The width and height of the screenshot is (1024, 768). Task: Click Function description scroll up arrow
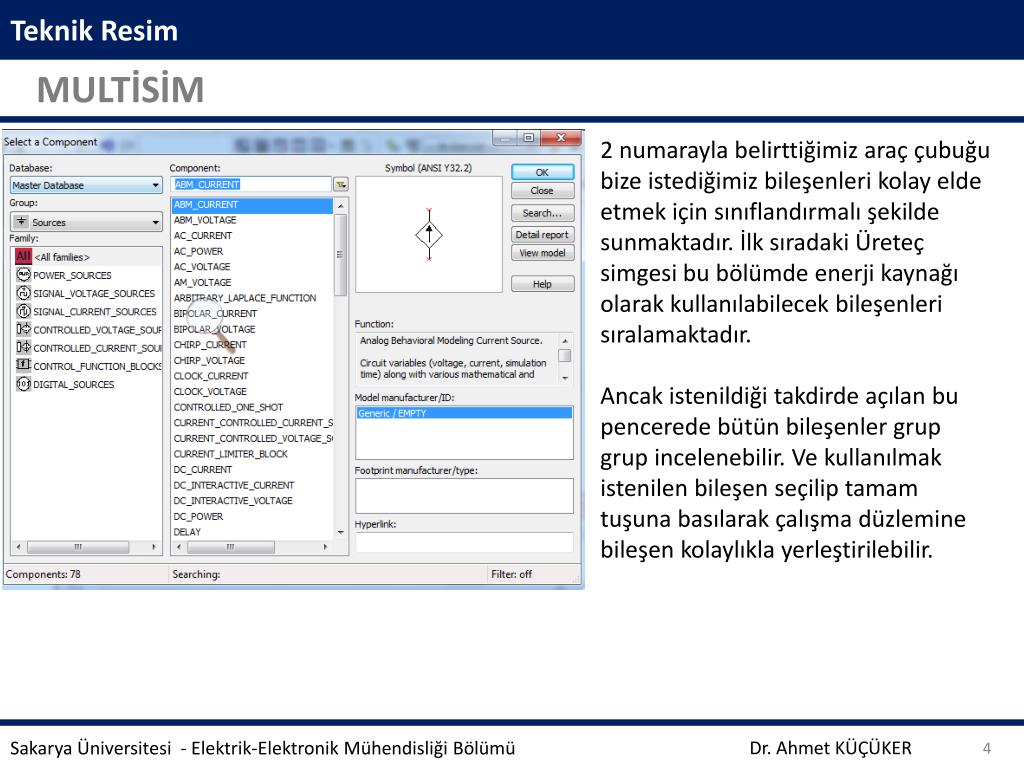565,341
